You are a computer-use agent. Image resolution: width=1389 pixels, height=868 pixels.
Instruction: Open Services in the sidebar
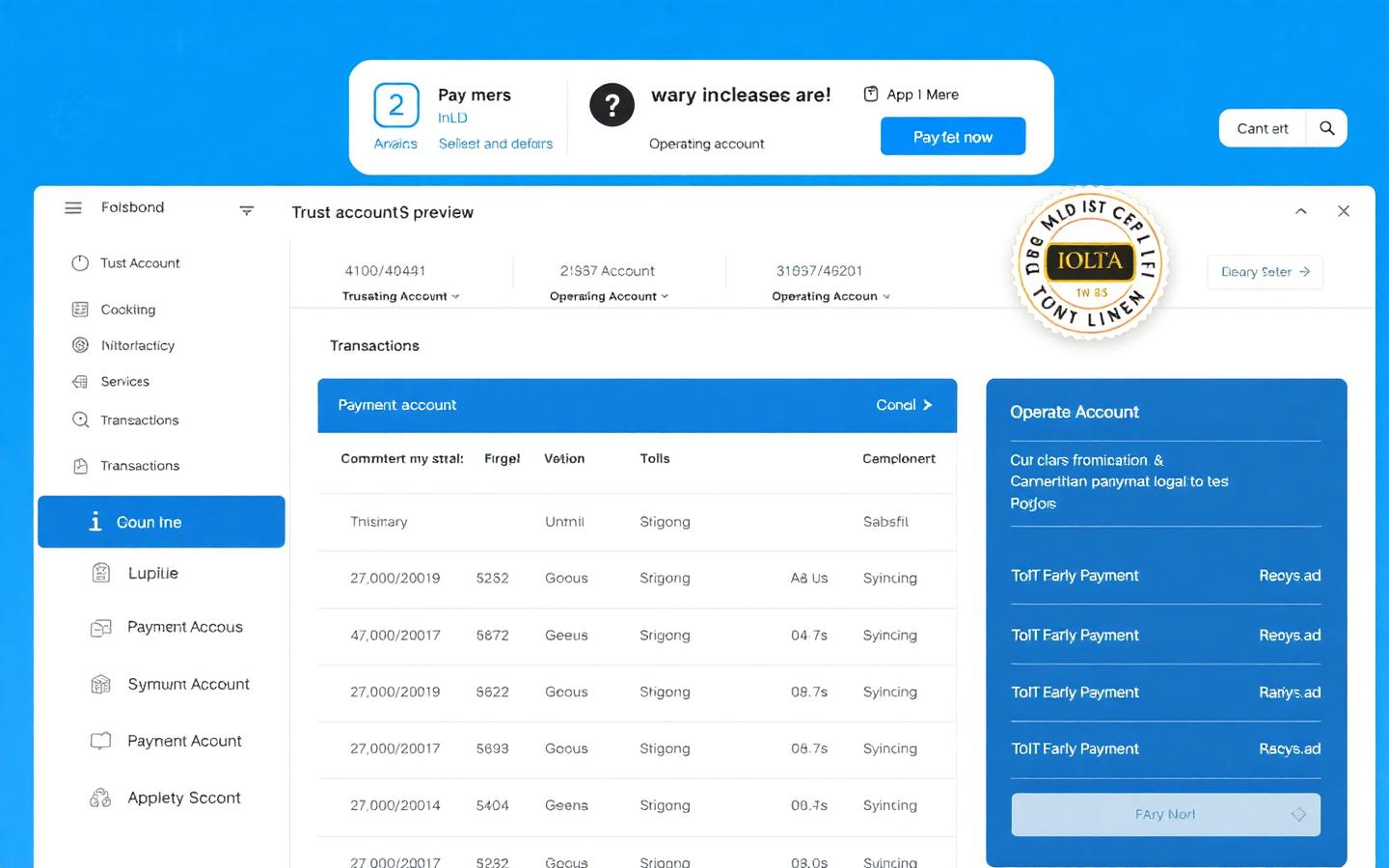(124, 382)
